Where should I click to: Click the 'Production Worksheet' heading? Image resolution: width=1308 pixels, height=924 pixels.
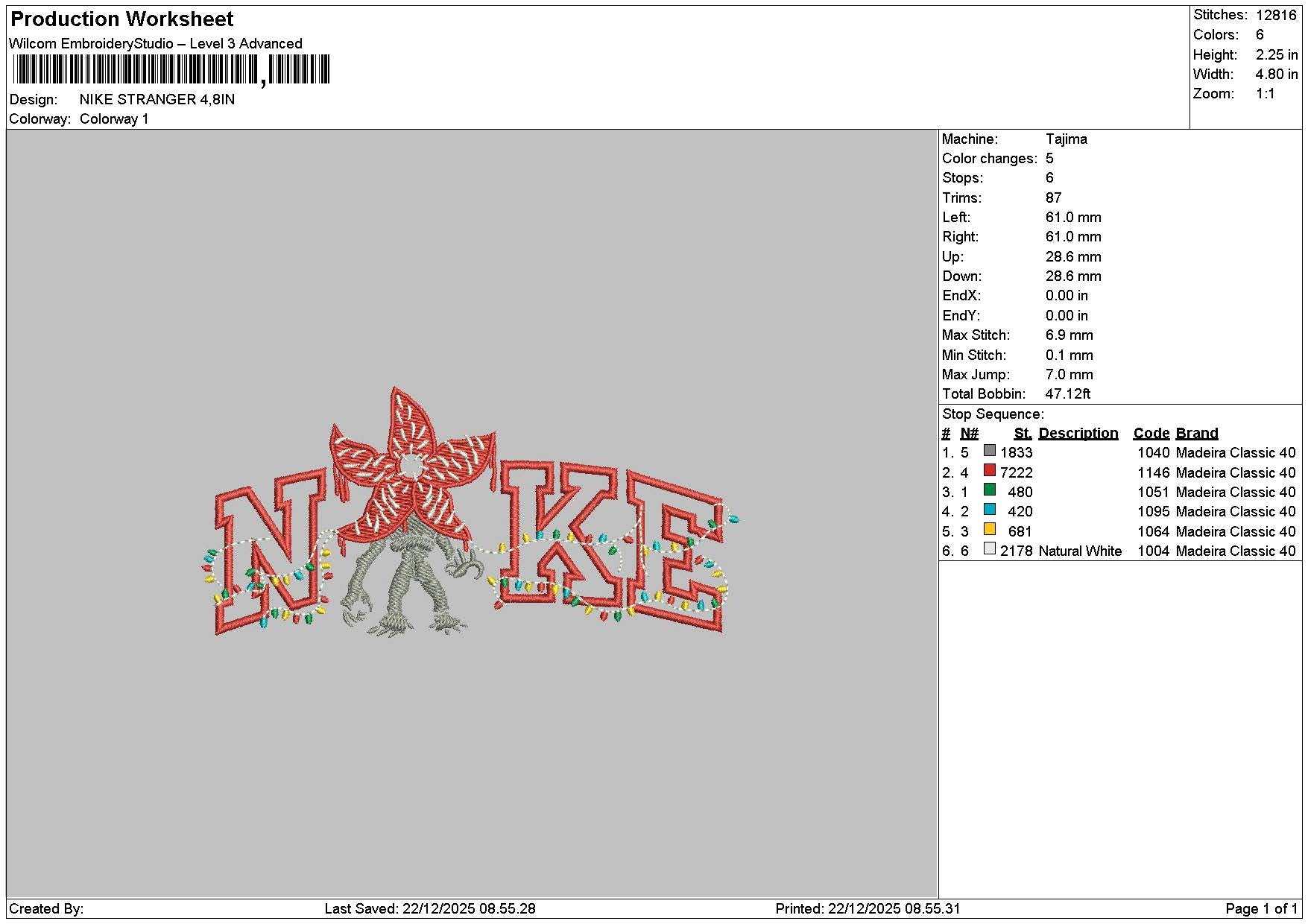(122, 19)
